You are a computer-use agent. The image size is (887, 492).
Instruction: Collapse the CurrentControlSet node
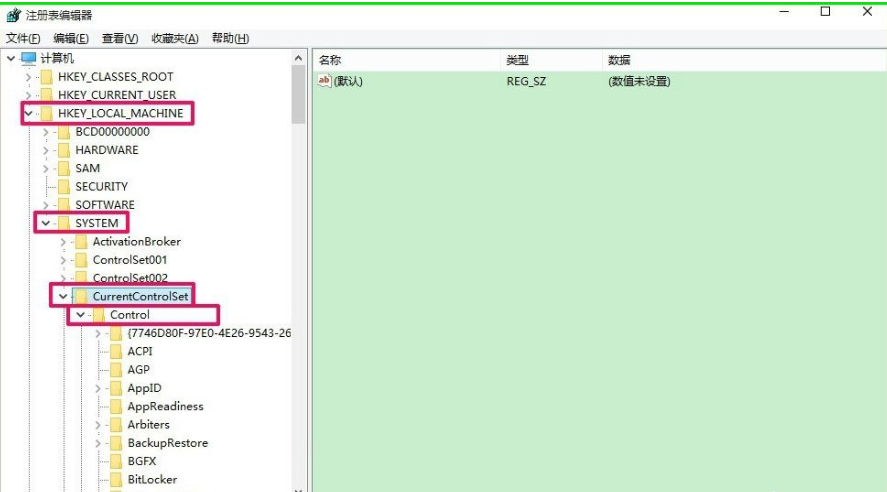[63, 297]
